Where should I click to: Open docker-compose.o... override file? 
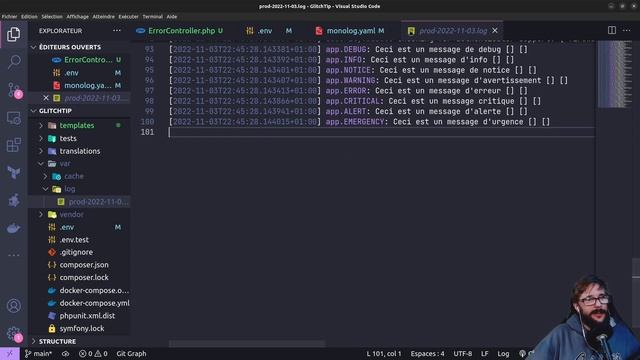pyautogui.click(x=79, y=290)
